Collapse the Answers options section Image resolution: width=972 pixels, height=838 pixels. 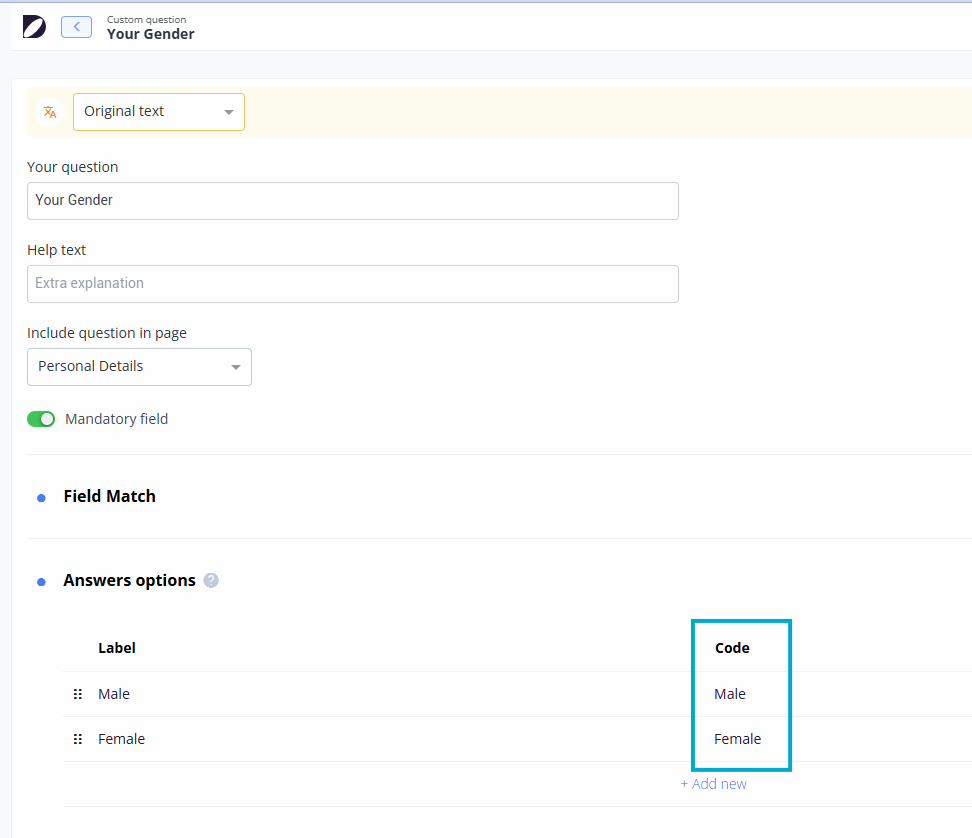(129, 580)
